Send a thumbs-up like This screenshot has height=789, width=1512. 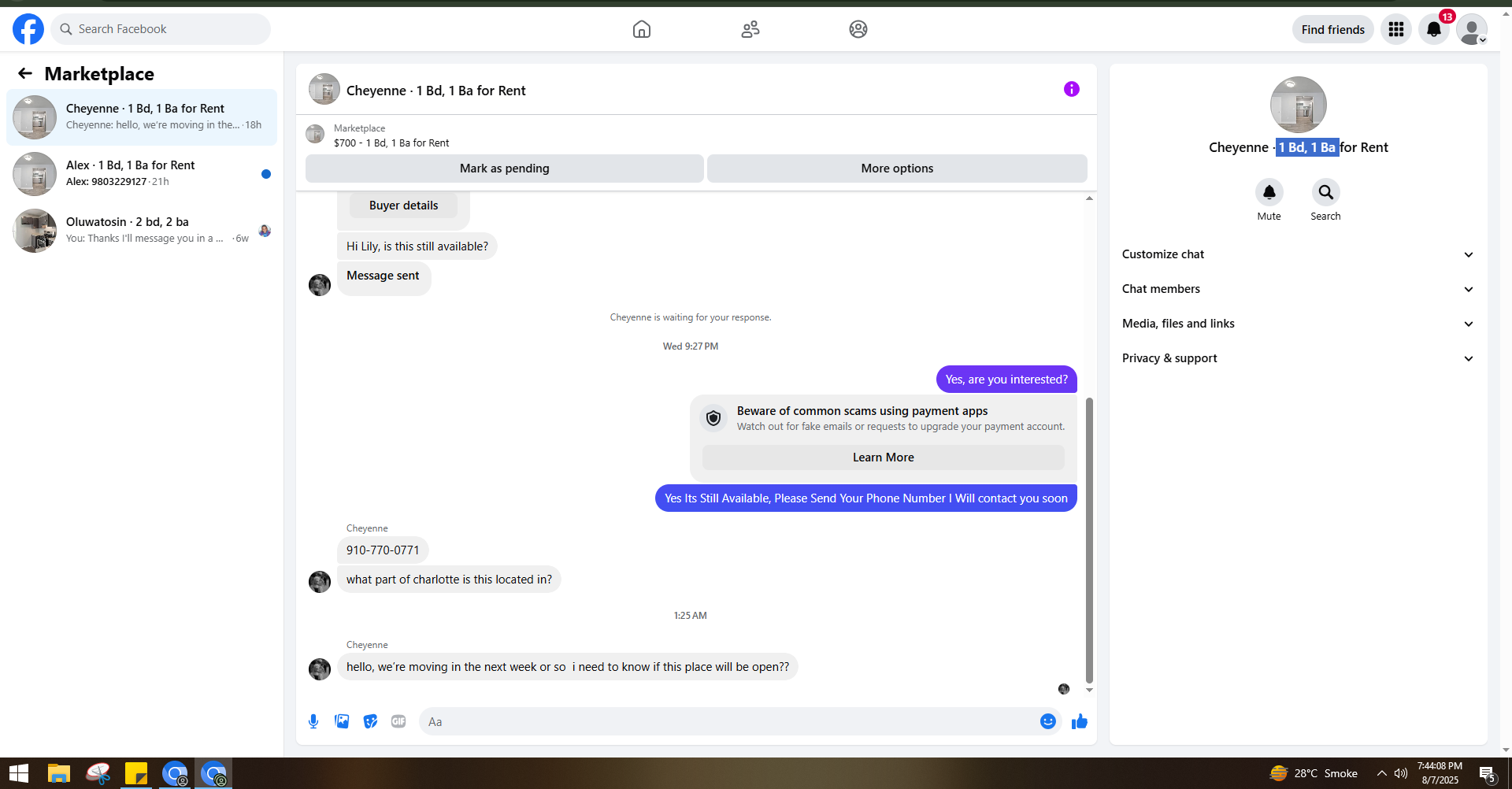click(x=1080, y=721)
